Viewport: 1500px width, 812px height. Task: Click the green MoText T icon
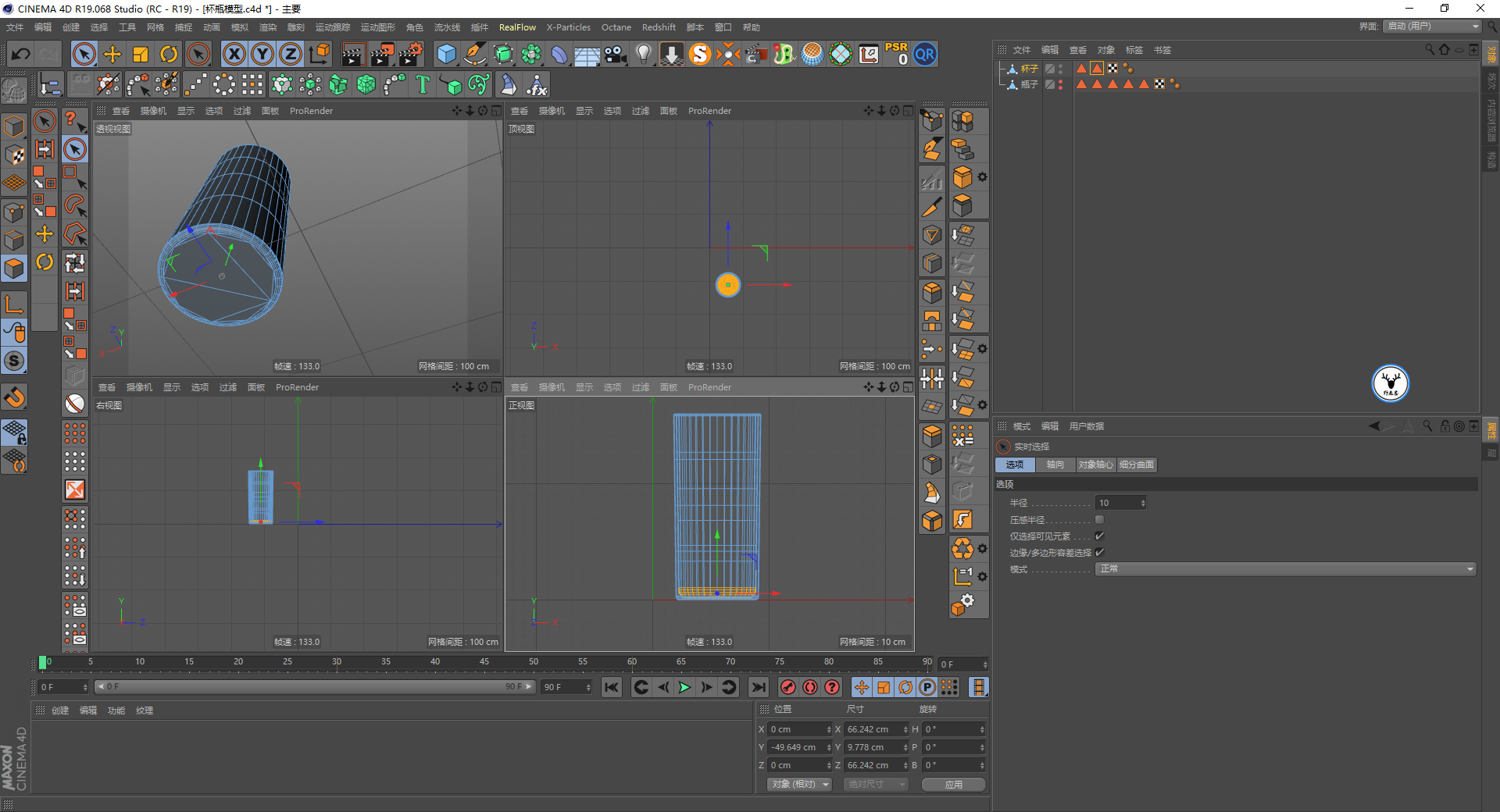click(x=423, y=84)
